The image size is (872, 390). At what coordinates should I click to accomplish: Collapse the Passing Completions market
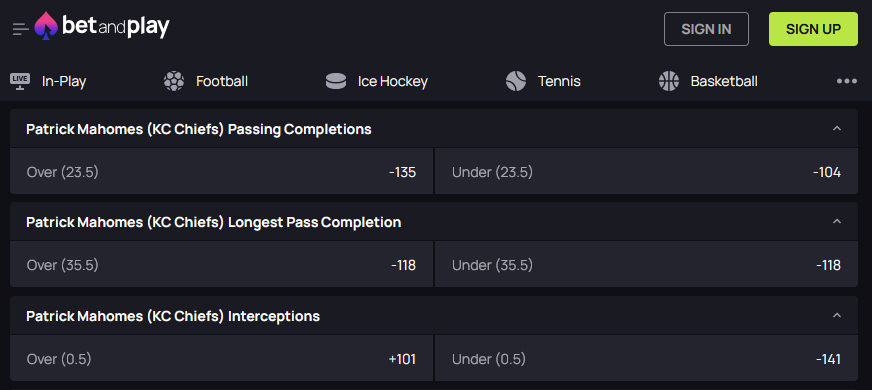pos(836,129)
